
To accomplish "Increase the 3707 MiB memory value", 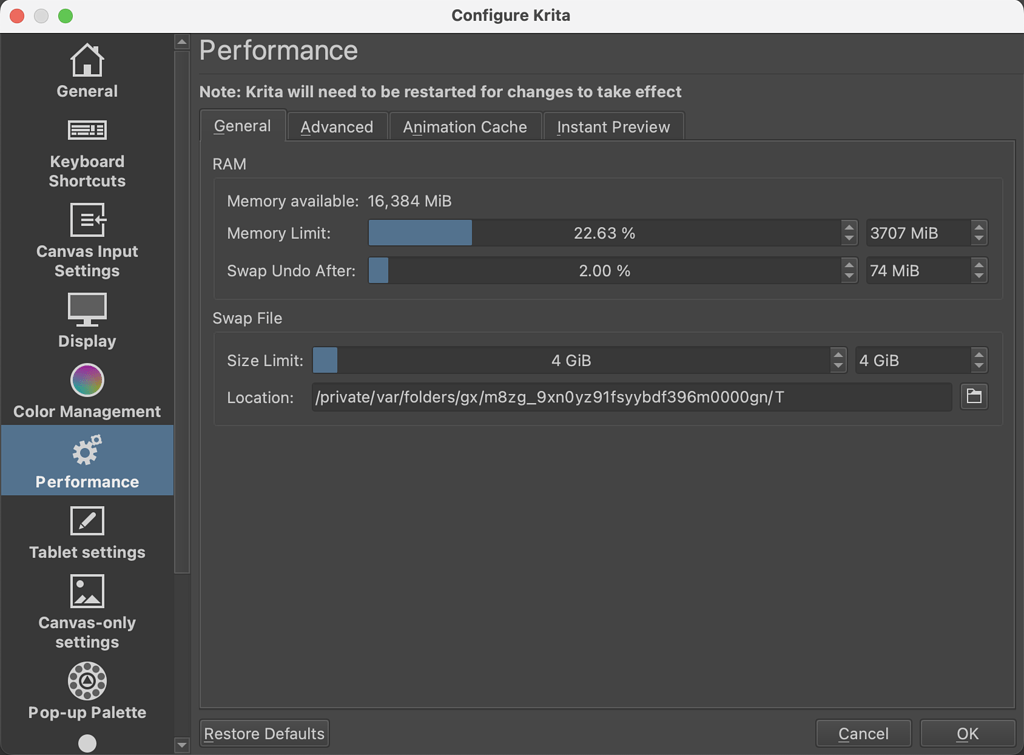I will [x=978, y=227].
